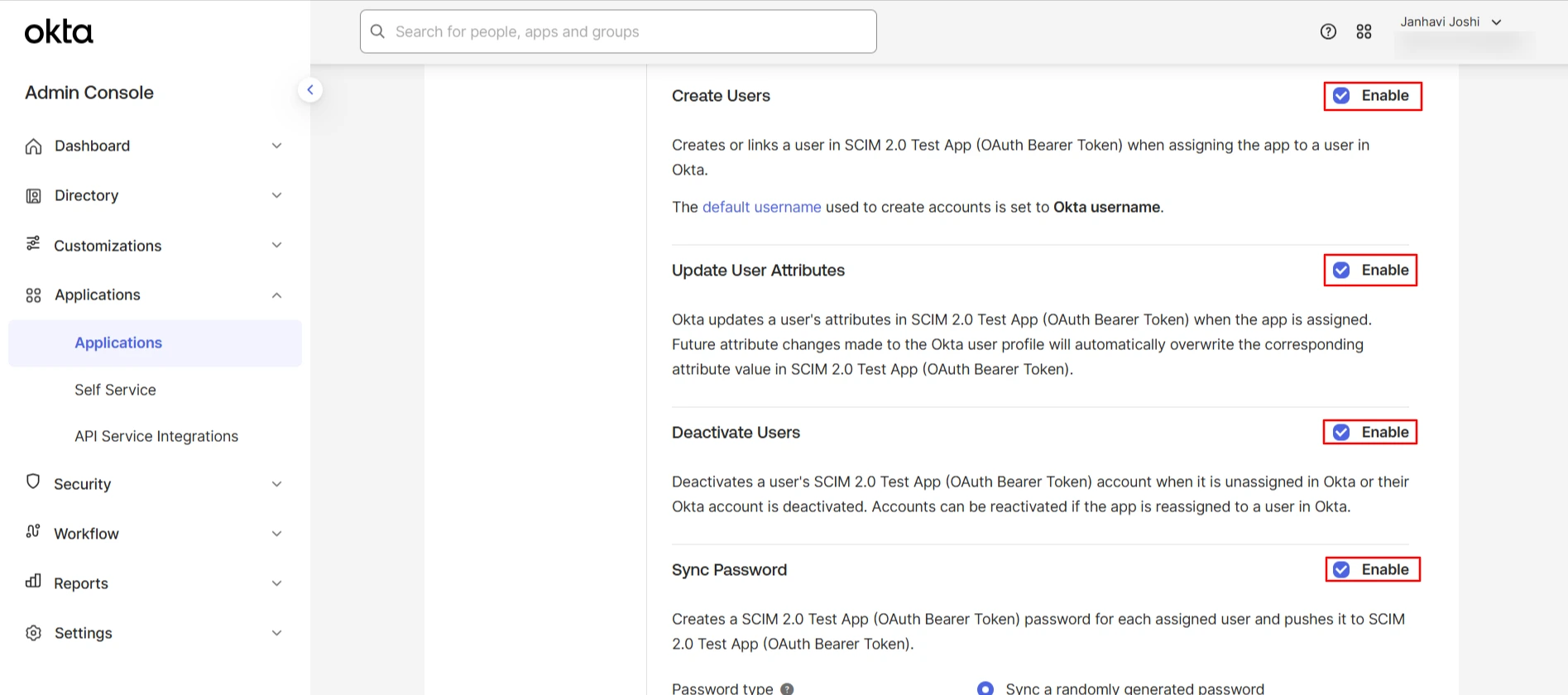Click the Customizations sliders icon
The image size is (1568, 695).
point(33,244)
